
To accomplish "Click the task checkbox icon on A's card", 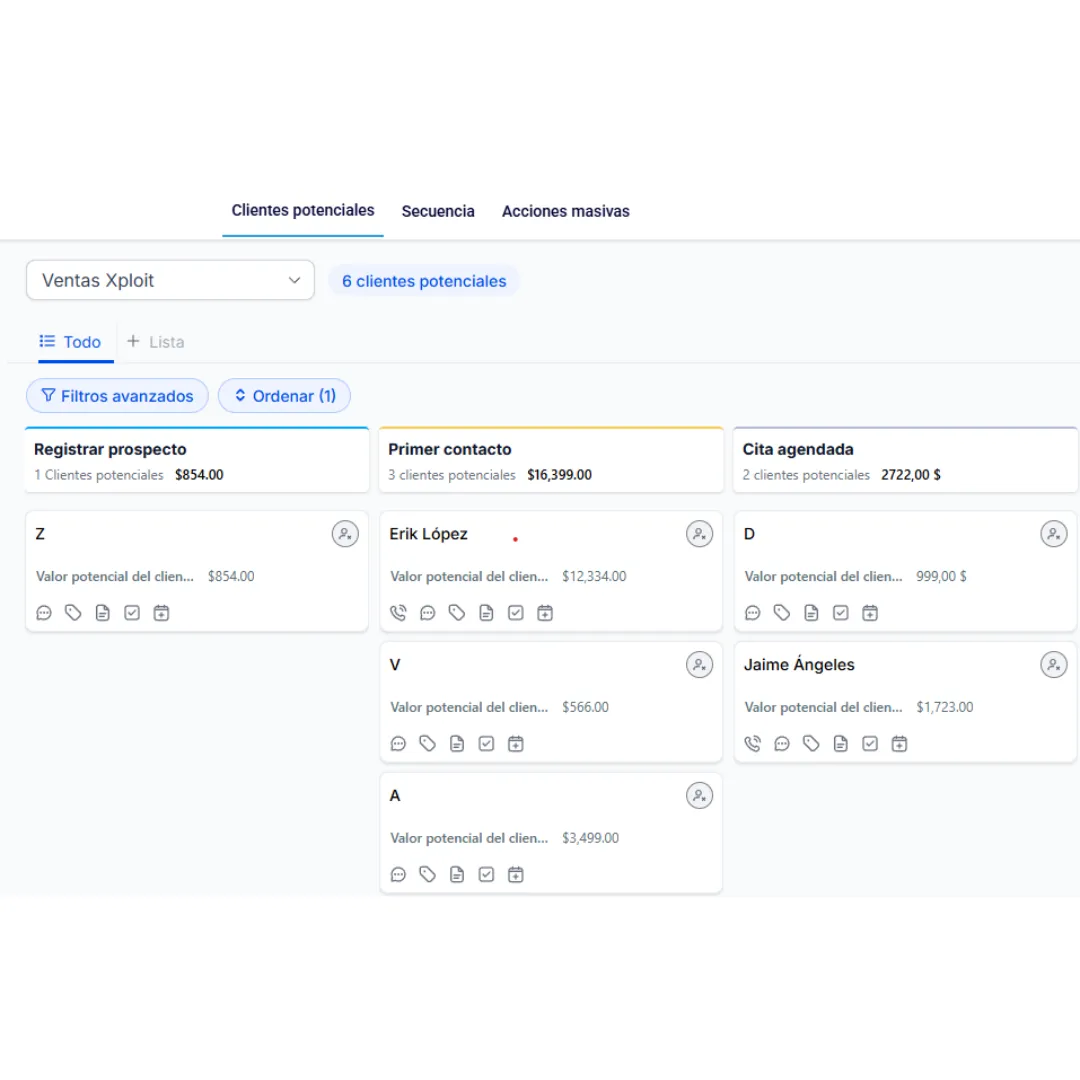I will point(486,875).
